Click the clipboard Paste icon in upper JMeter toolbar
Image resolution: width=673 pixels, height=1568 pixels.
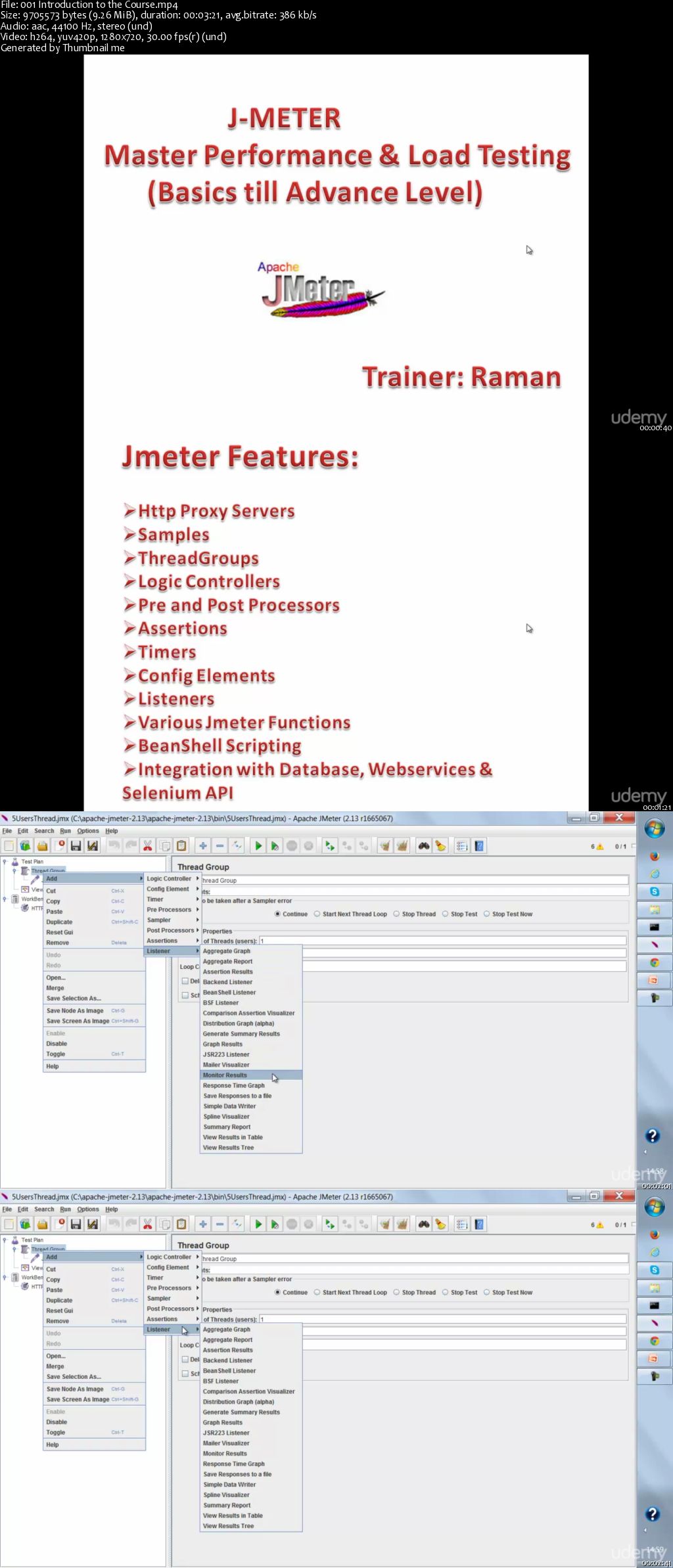181,845
